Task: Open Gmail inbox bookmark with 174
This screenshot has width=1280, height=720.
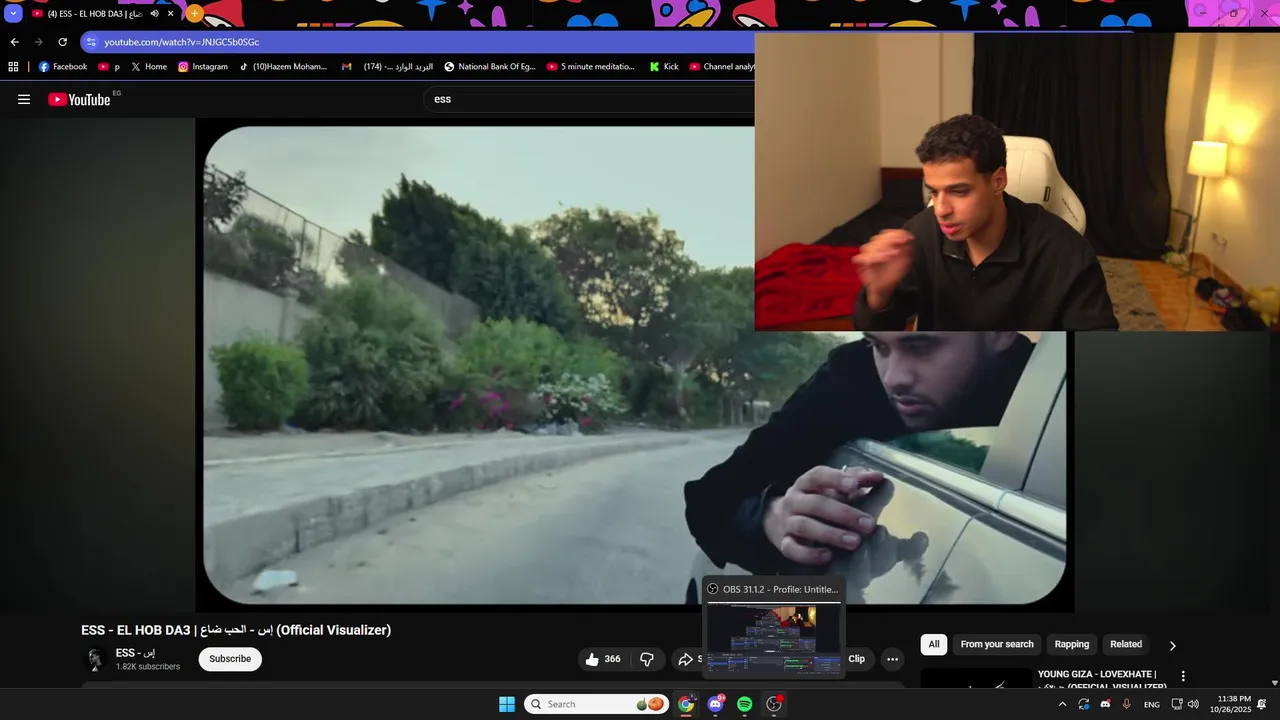Action: point(387,67)
